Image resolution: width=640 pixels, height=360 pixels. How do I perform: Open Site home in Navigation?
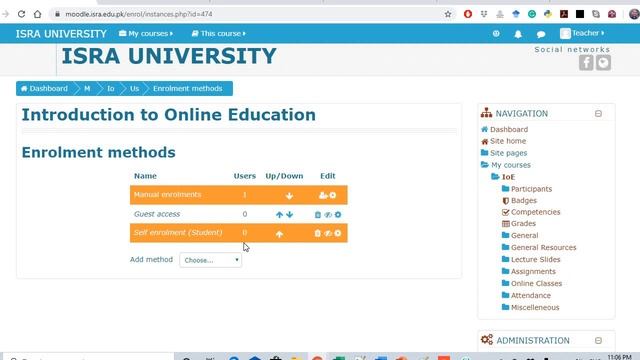click(x=508, y=141)
